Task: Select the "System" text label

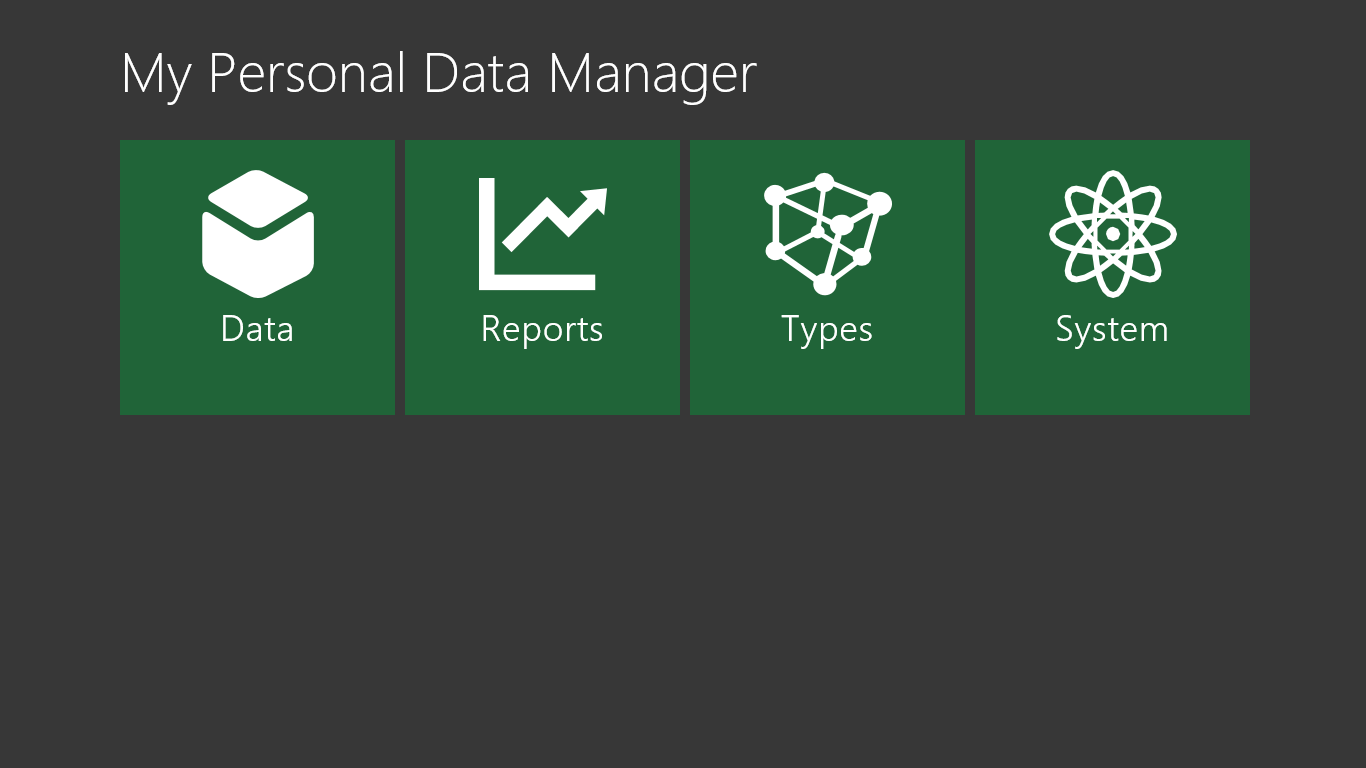Action: 1112,330
